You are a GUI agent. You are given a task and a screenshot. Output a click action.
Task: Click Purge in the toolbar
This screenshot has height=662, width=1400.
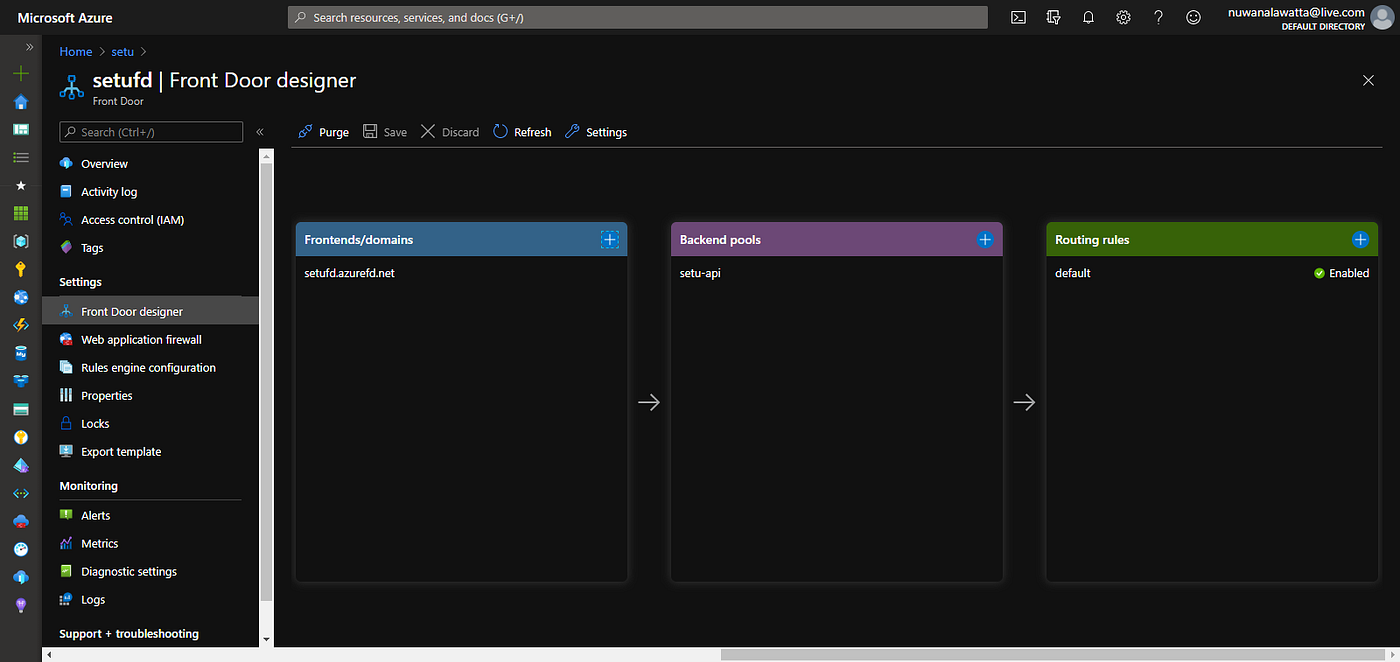point(323,132)
